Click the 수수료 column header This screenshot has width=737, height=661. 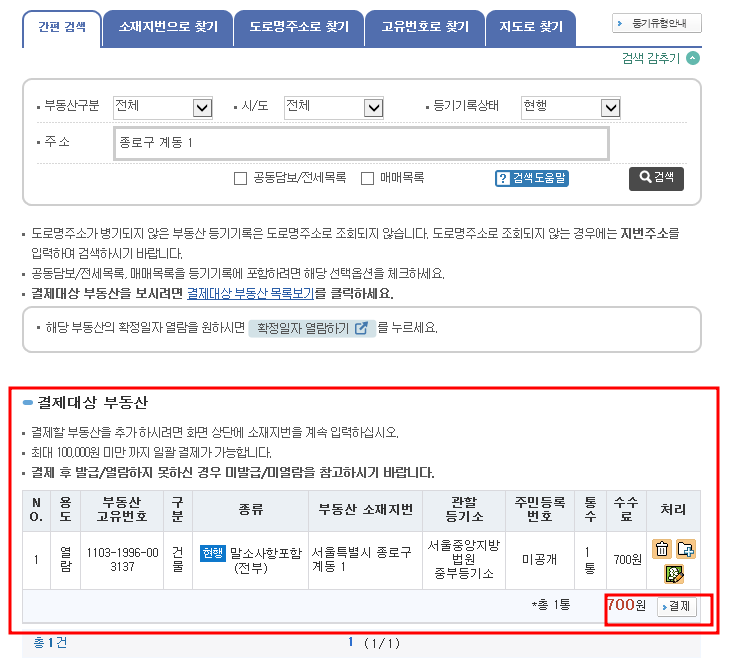click(x=626, y=511)
